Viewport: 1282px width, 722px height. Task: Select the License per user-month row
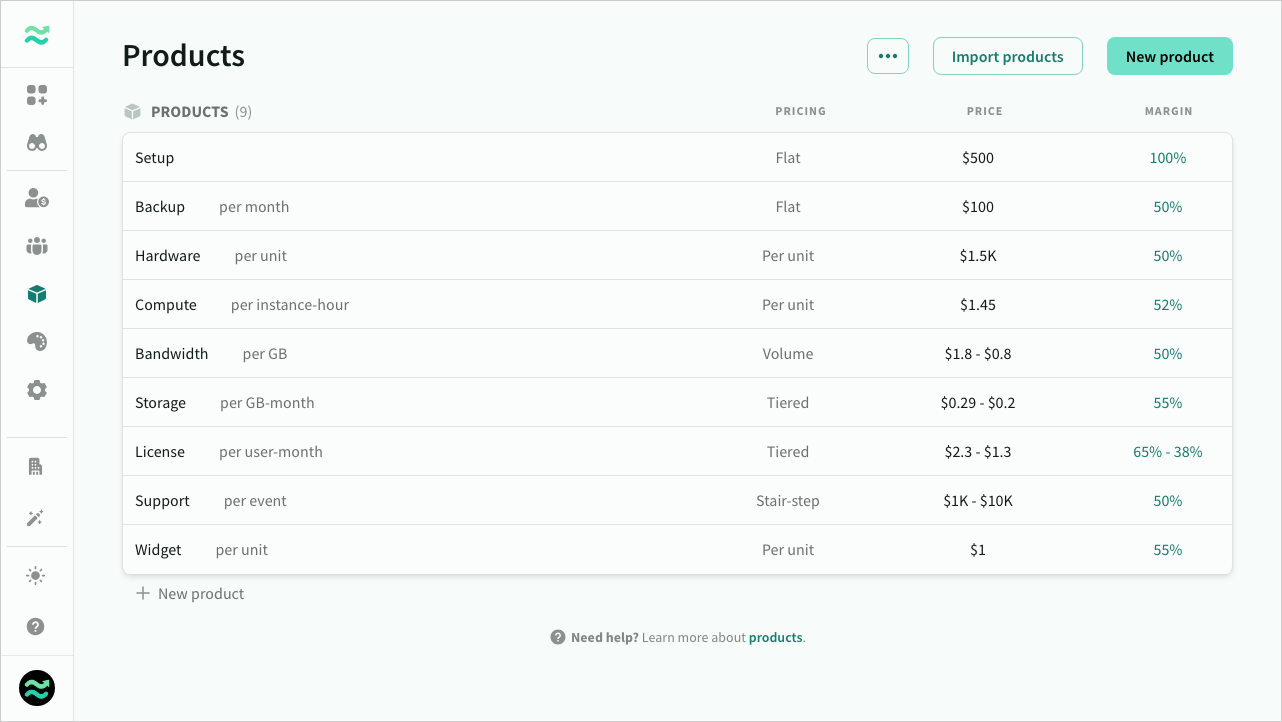pos(229,452)
